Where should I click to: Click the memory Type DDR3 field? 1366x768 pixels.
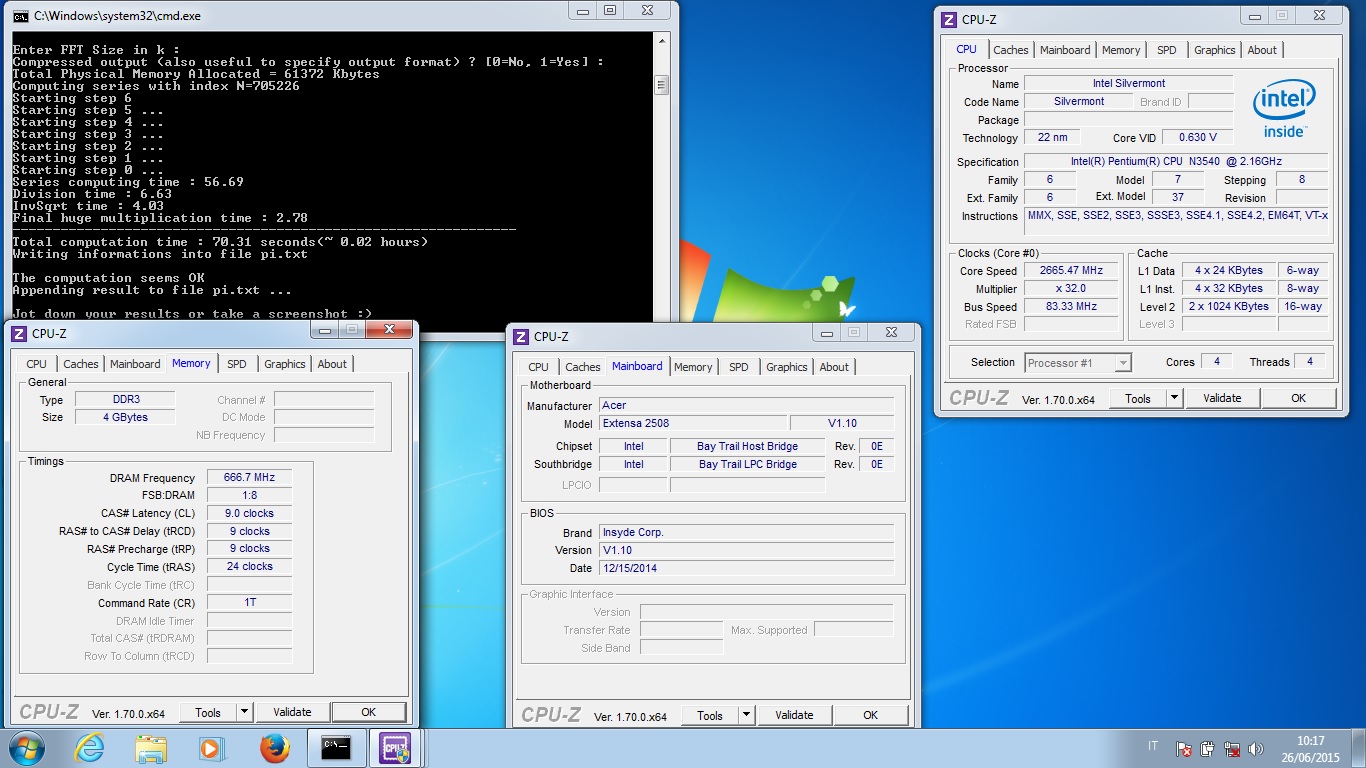[125, 399]
